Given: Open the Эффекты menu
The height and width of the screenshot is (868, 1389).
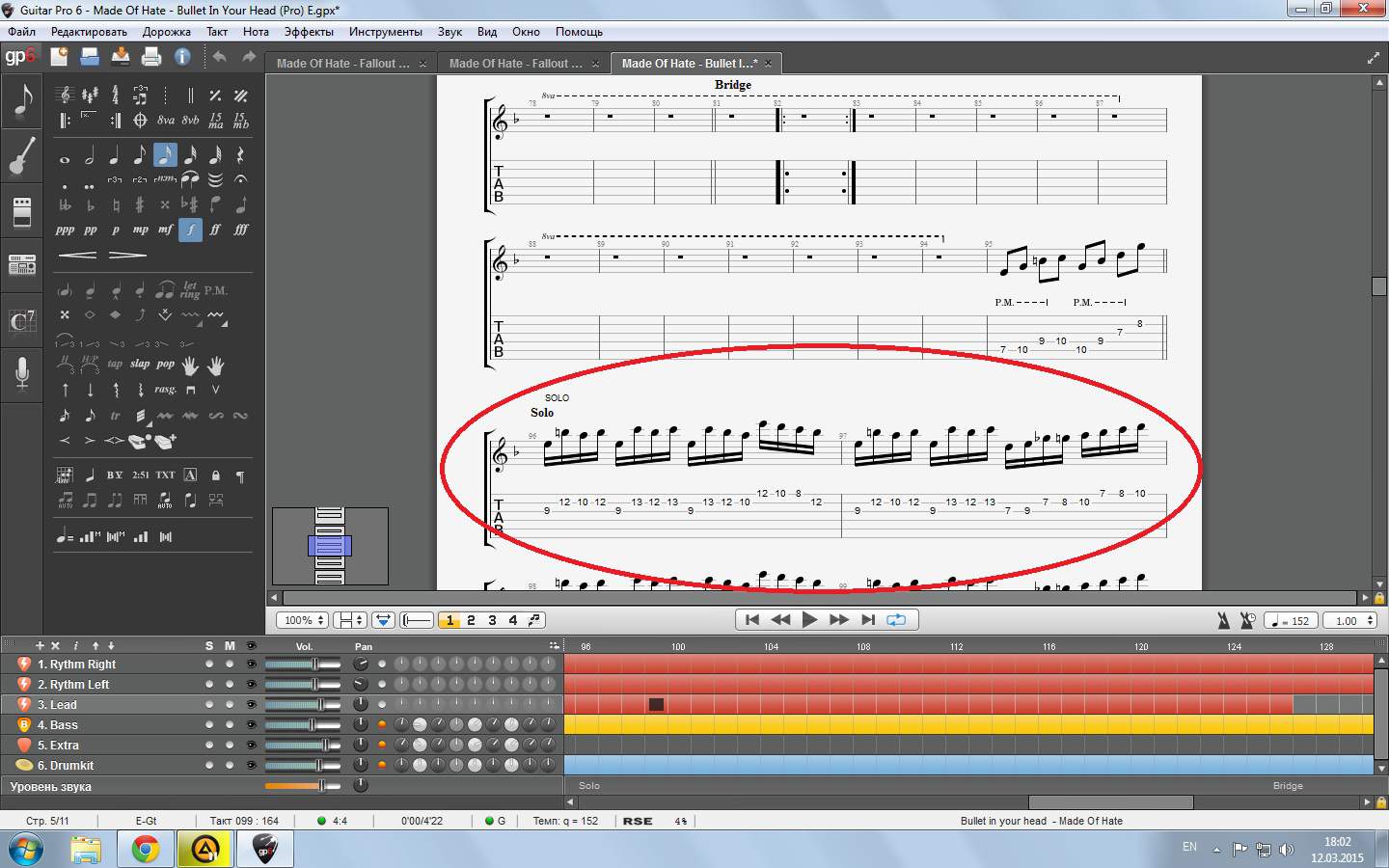Looking at the screenshot, I should [309, 32].
